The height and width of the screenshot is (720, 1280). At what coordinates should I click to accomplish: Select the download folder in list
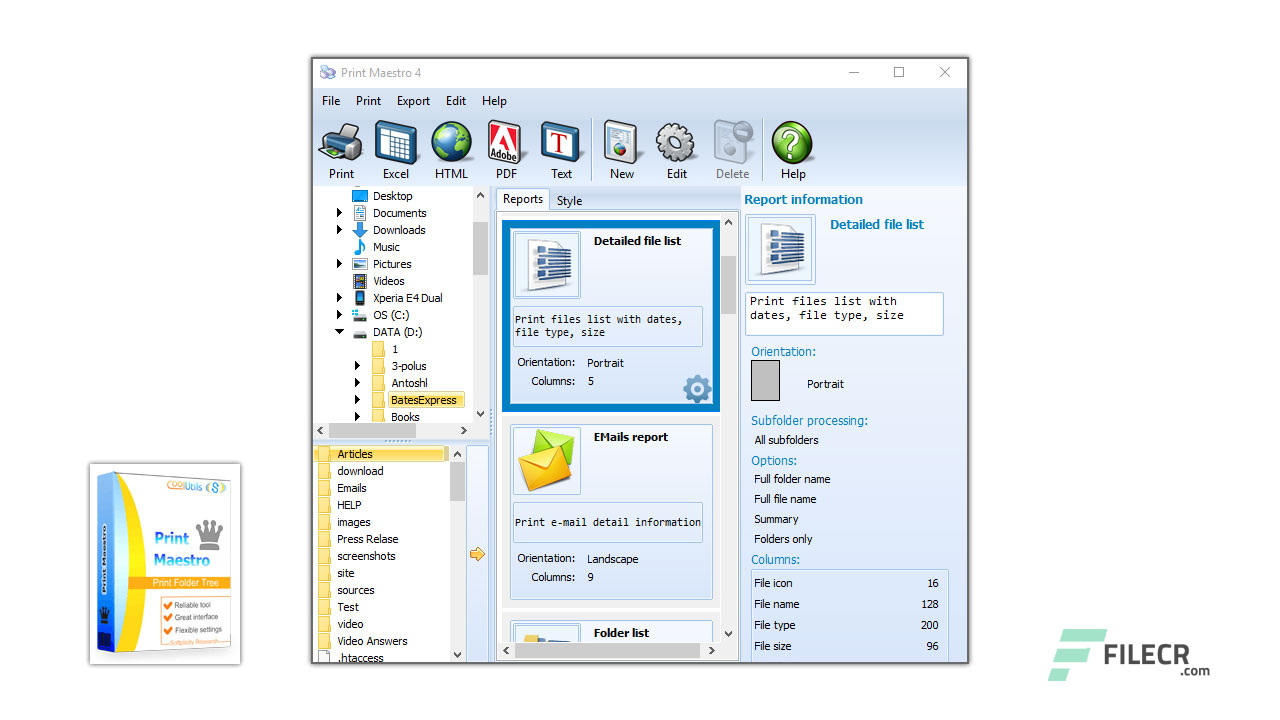(x=360, y=471)
